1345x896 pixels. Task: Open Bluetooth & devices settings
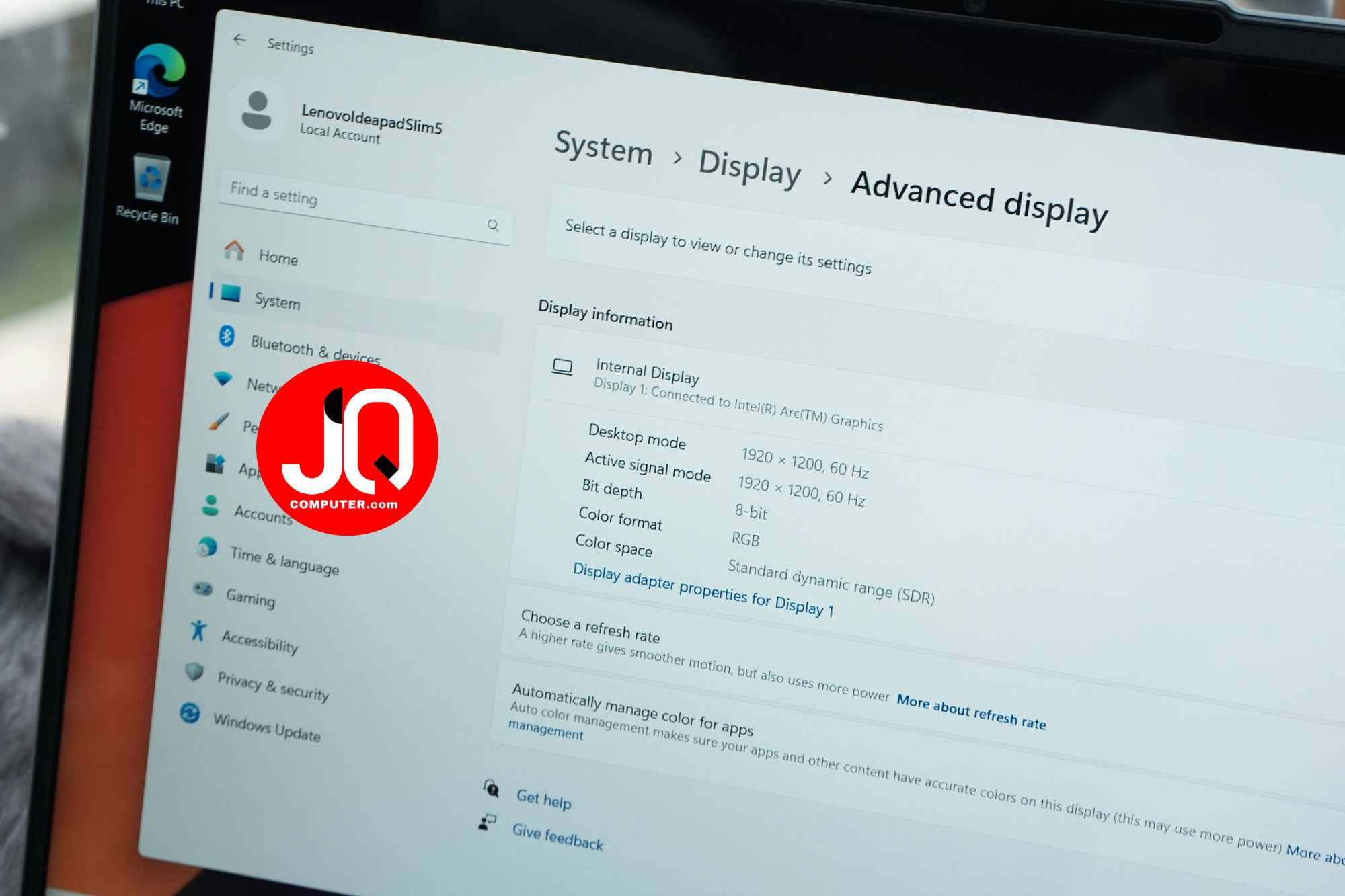(x=315, y=350)
